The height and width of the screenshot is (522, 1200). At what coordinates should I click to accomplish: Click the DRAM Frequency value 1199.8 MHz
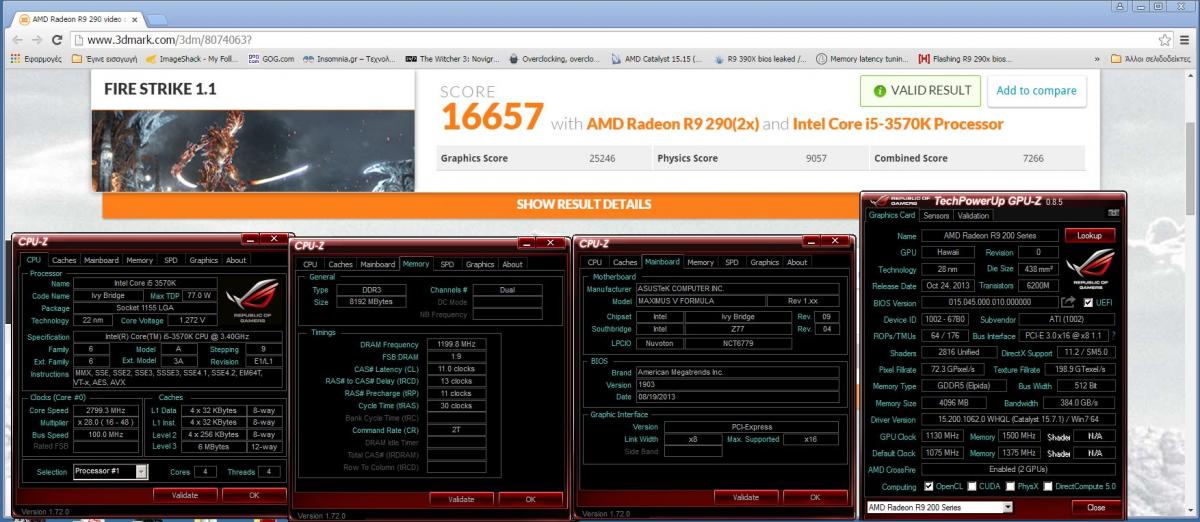pyautogui.click(x=456, y=344)
